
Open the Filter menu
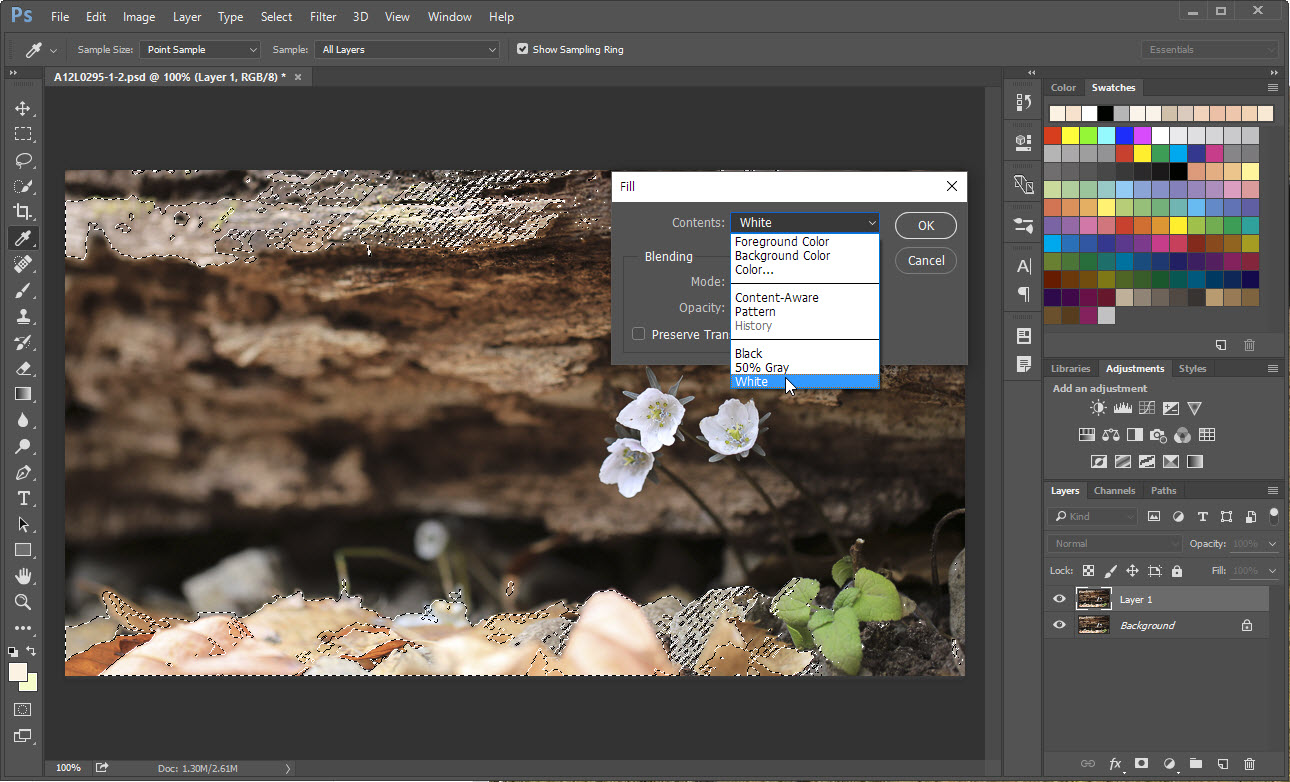click(x=323, y=17)
